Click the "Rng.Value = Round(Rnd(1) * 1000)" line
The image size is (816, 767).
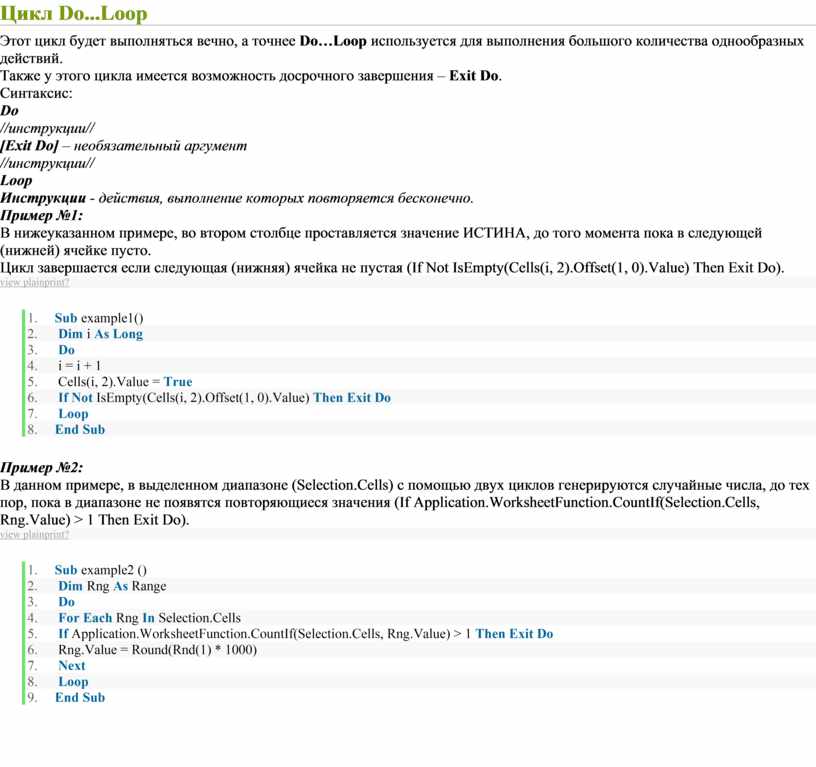(157, 650)
